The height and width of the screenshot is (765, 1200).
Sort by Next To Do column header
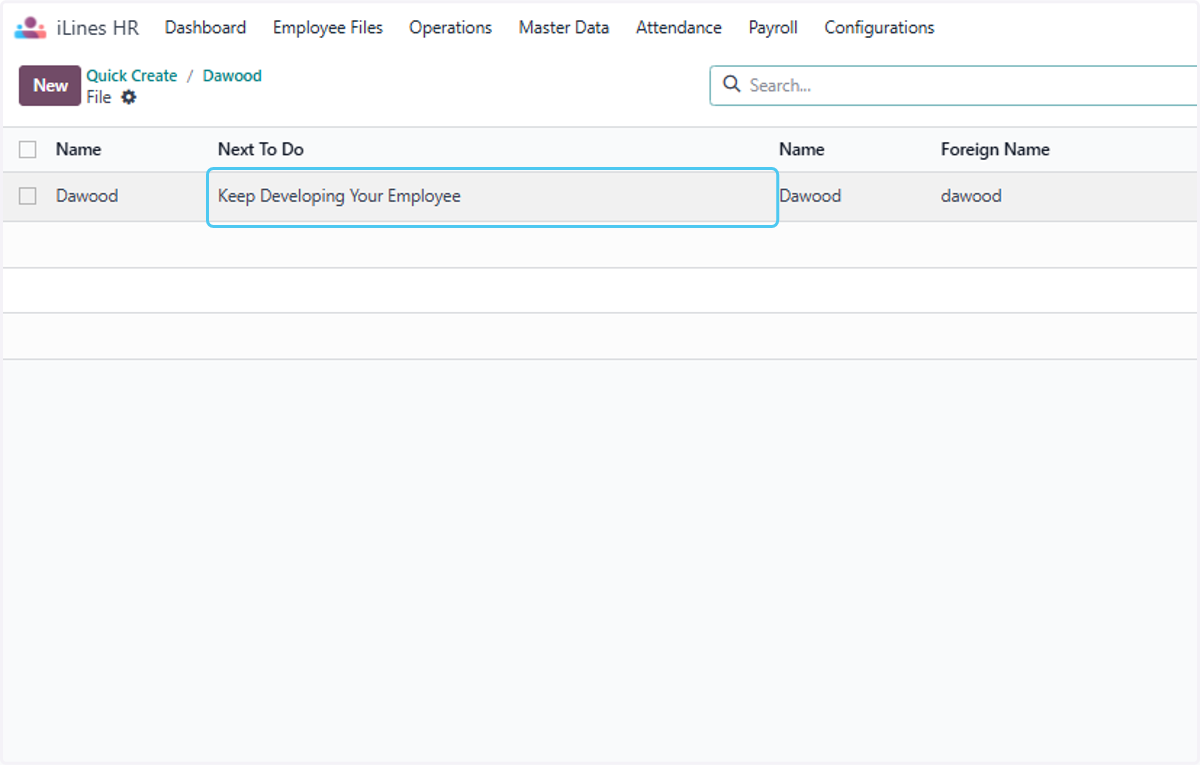click(260, 149)
